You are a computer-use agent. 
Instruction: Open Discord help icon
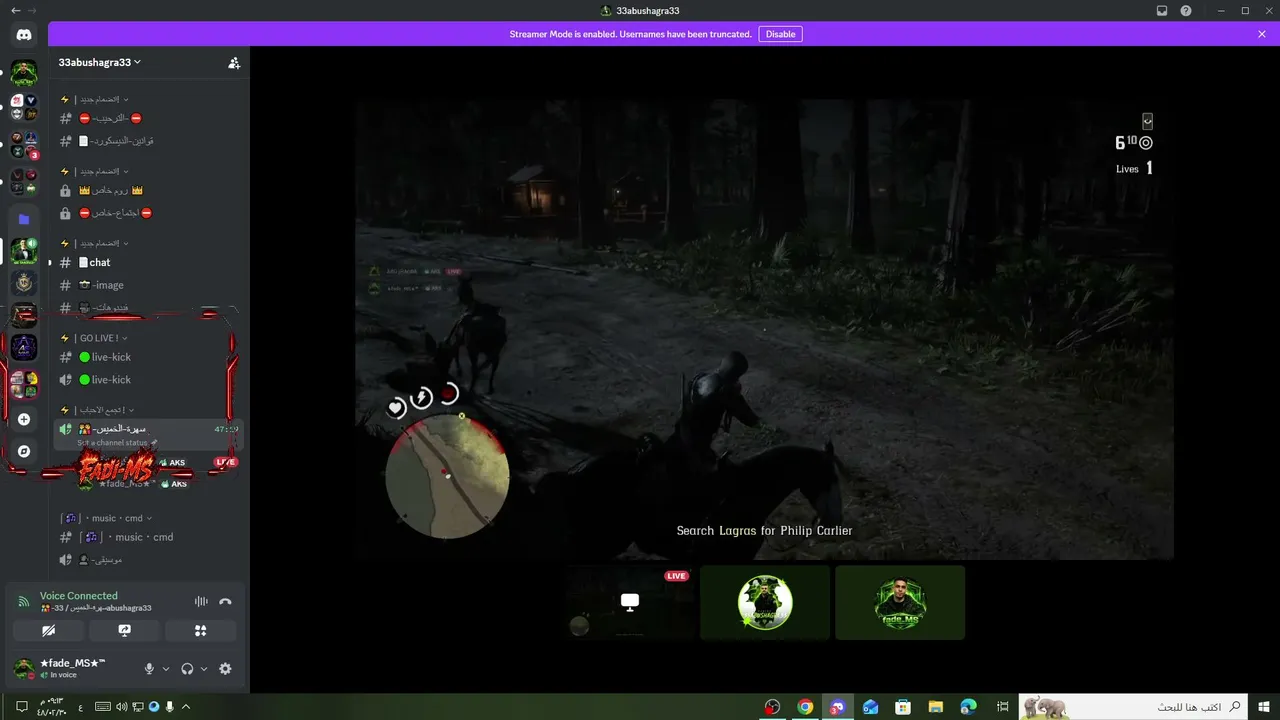pos(1186,10)
